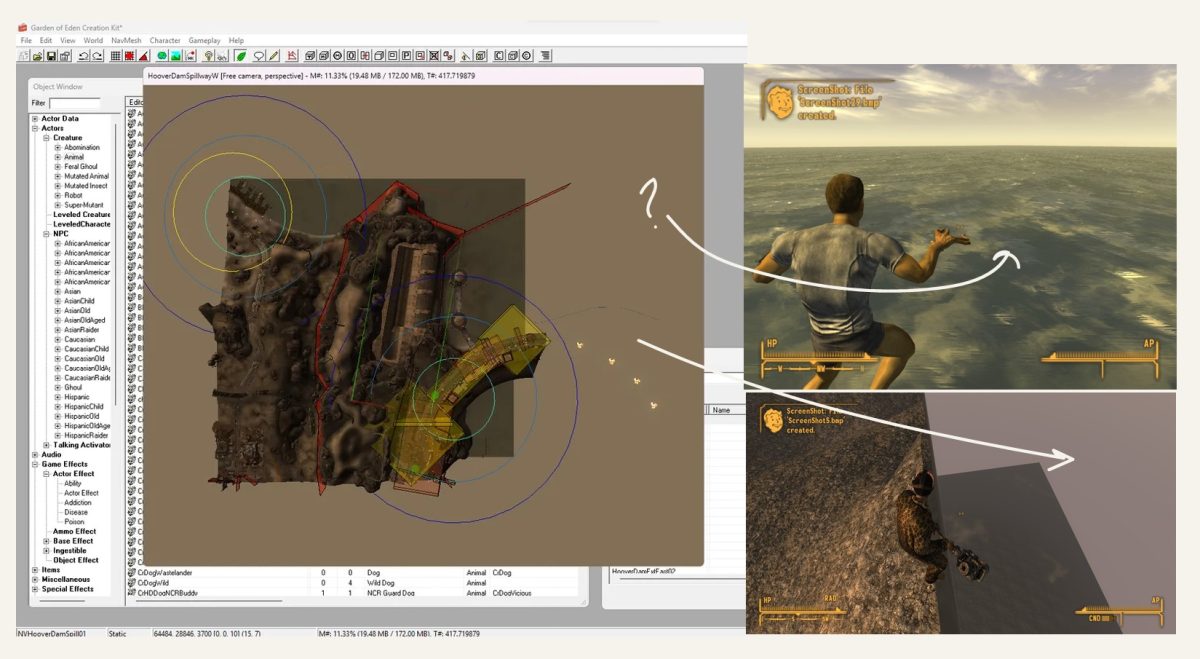Click the green leaf toolbar icon
The image size is (1200, 659).
coord(241,55)
